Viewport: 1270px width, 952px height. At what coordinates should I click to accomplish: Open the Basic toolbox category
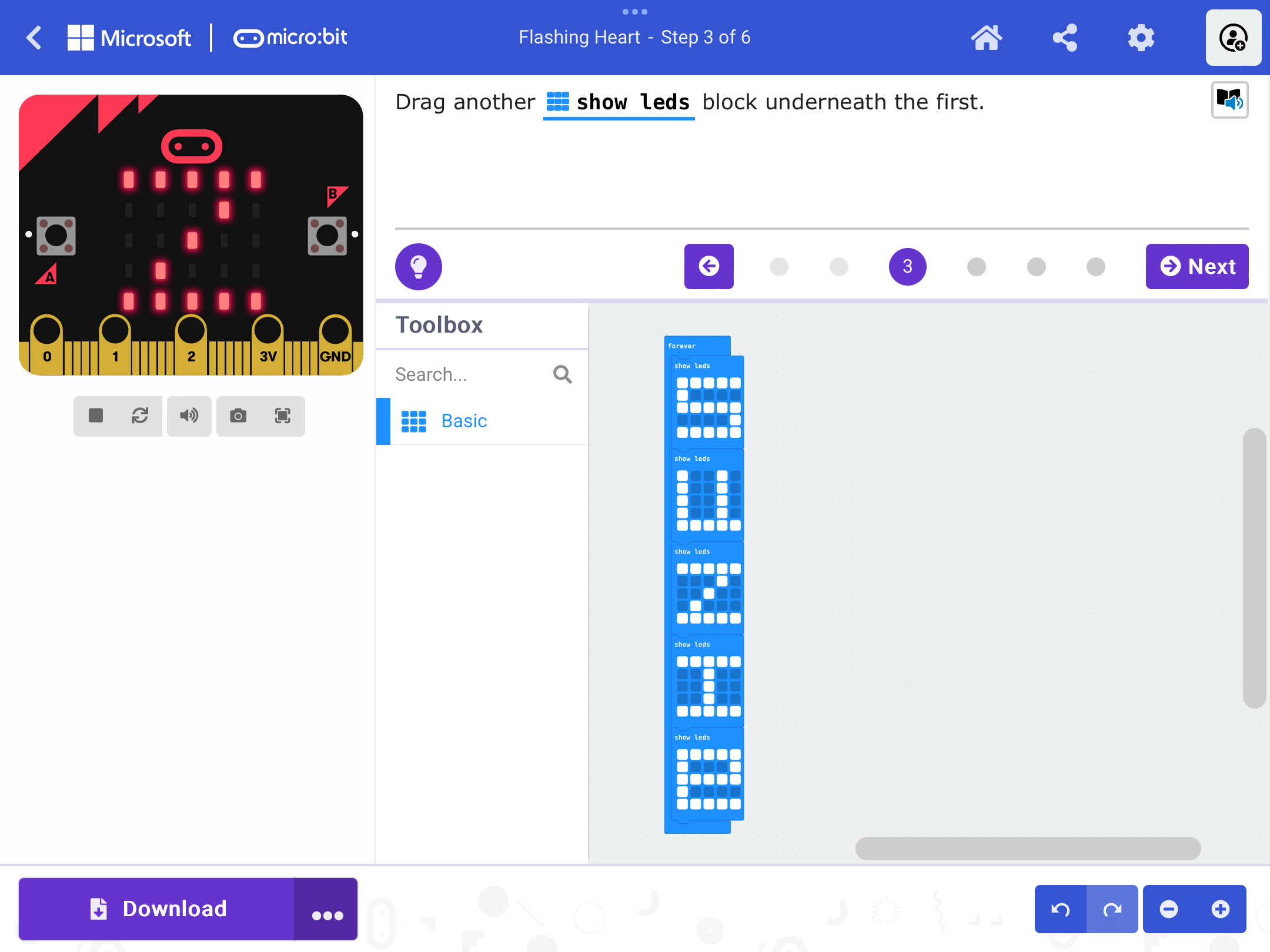click(464, 421)
